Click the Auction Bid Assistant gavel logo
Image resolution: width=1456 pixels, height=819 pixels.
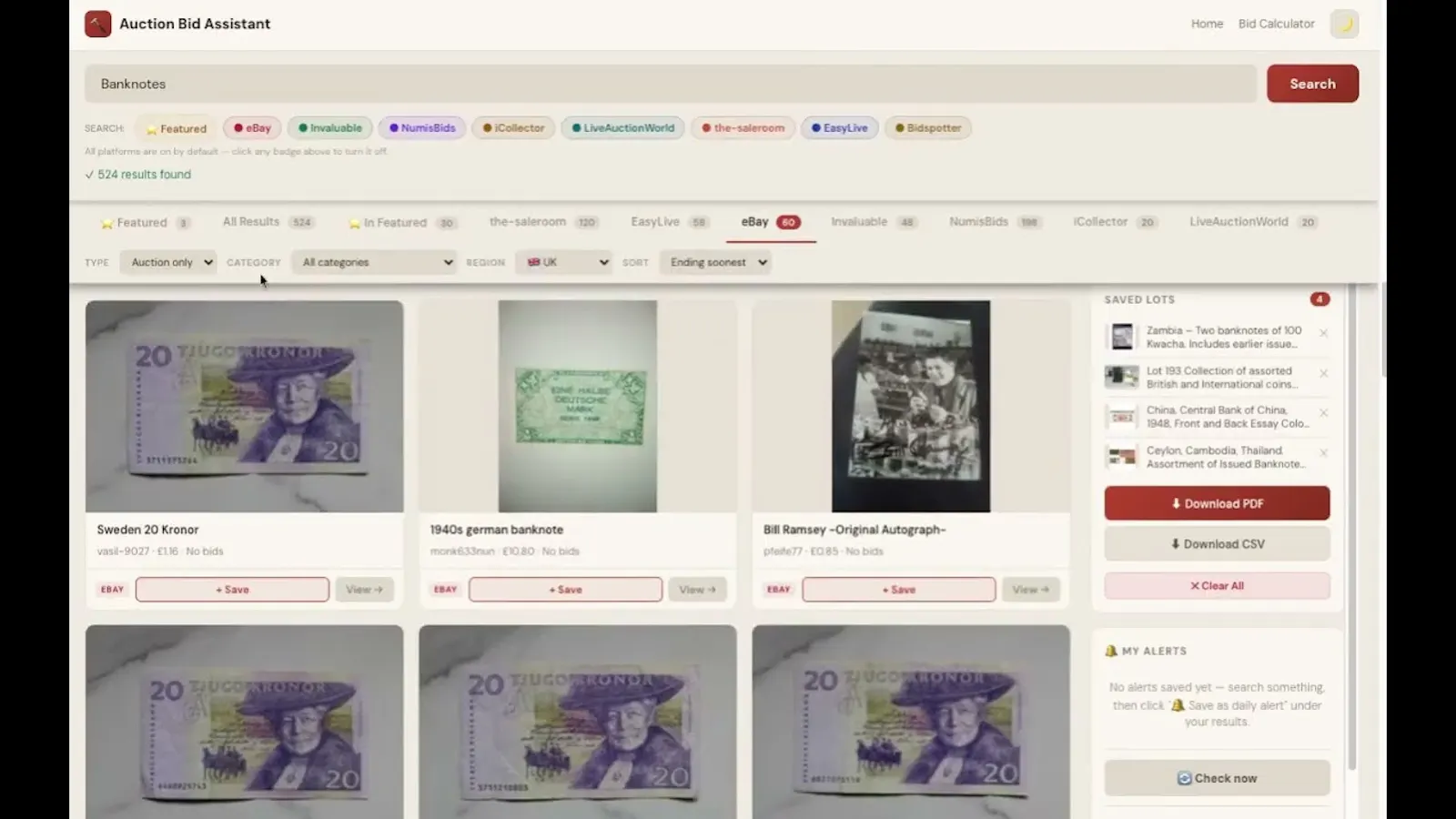97,24
